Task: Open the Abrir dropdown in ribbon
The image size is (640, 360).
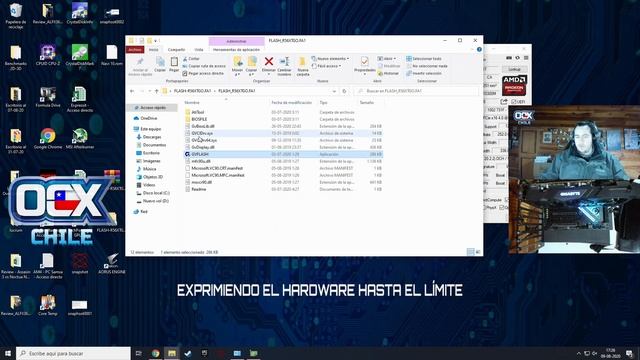Action: pos(387,59)
